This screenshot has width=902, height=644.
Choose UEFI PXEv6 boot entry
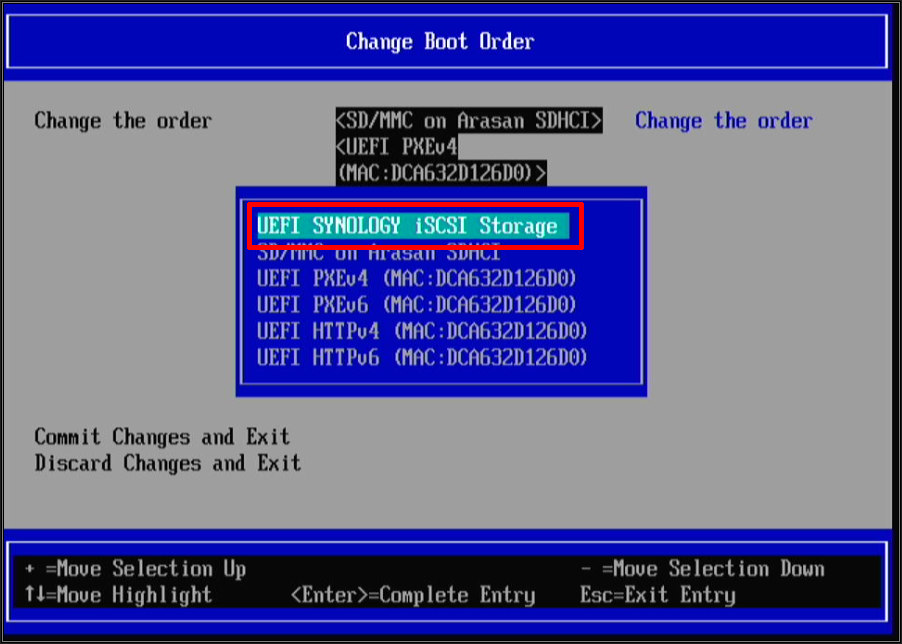tap(416, 305)
